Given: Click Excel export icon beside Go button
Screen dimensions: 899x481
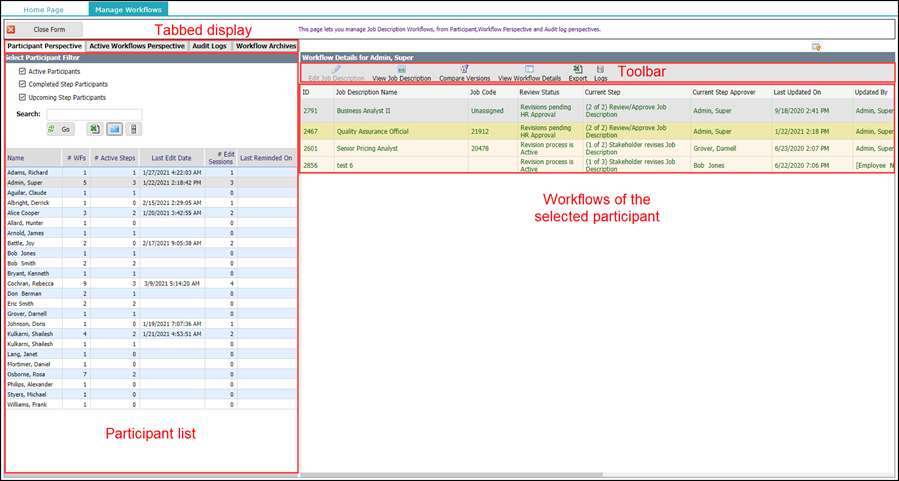Looking at the screenshot, I should click(93, 129).
